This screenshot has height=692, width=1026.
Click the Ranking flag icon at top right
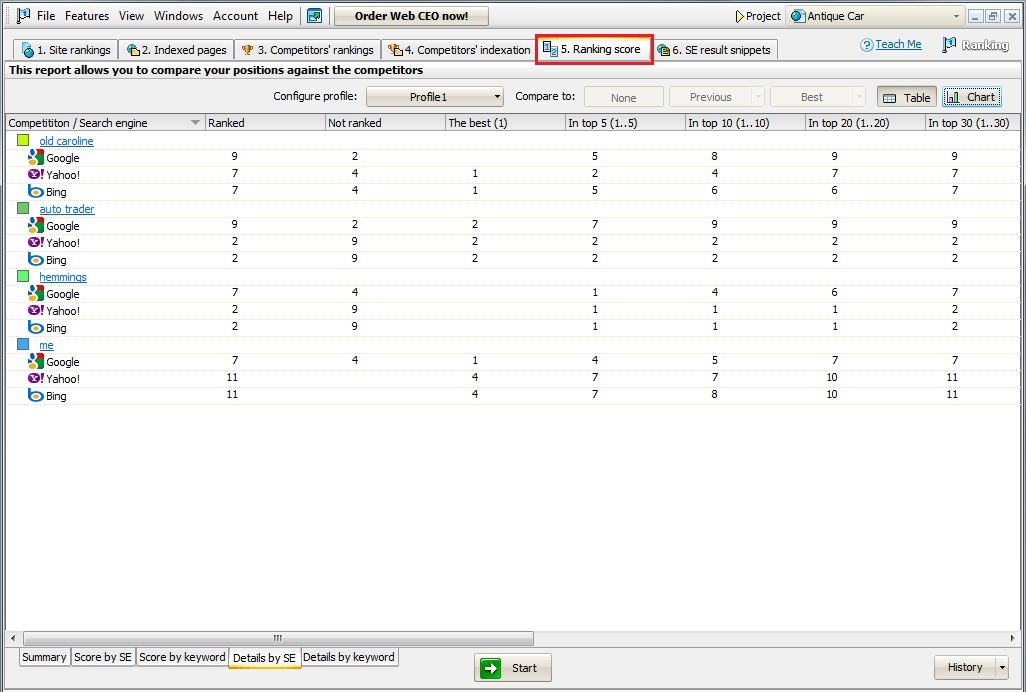(949, 44)
